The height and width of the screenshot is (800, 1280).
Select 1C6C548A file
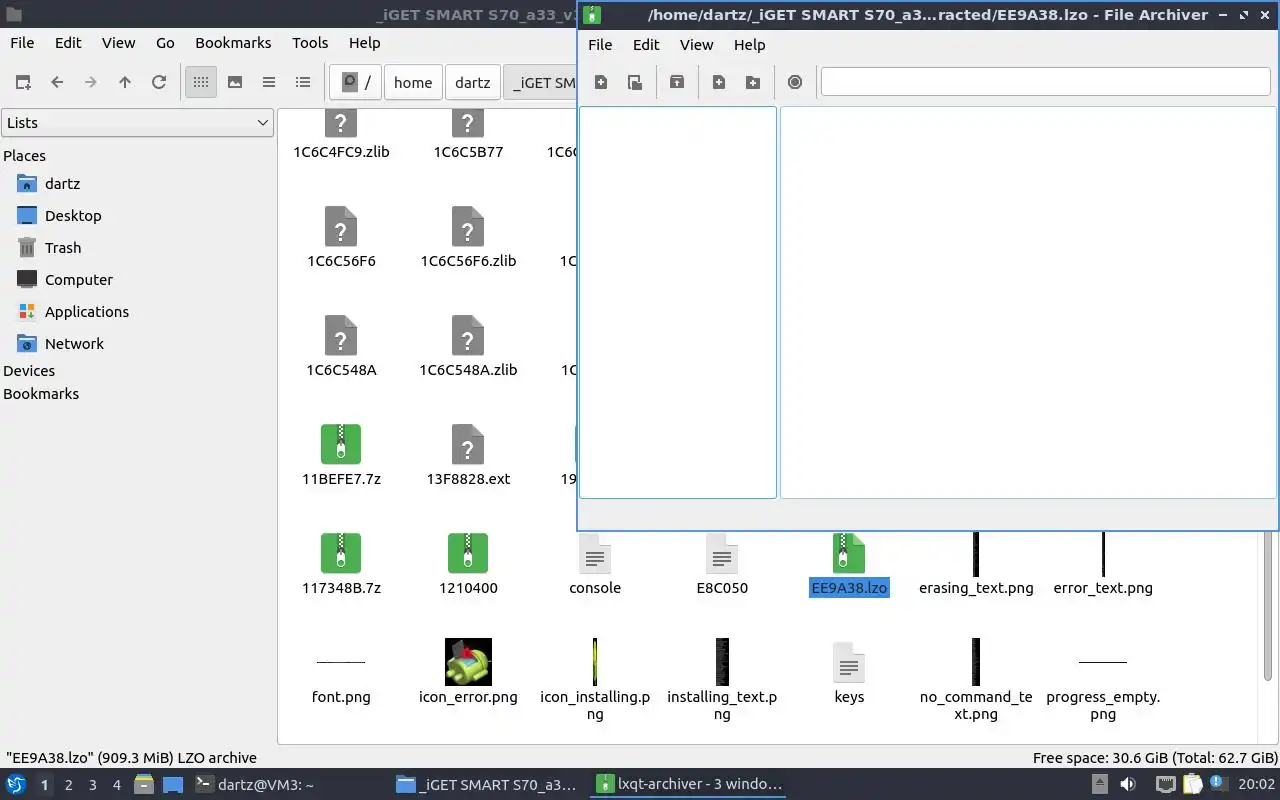[341, 346]
